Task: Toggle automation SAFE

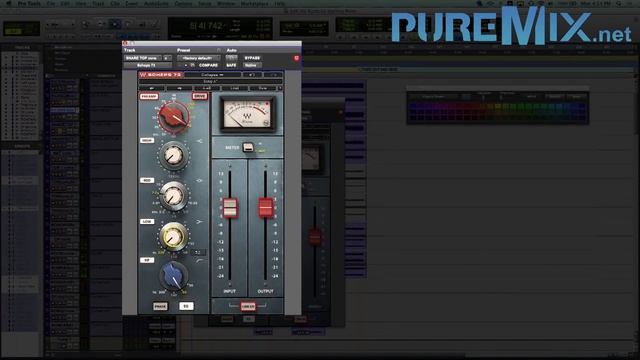Action: tap(231, 65)
